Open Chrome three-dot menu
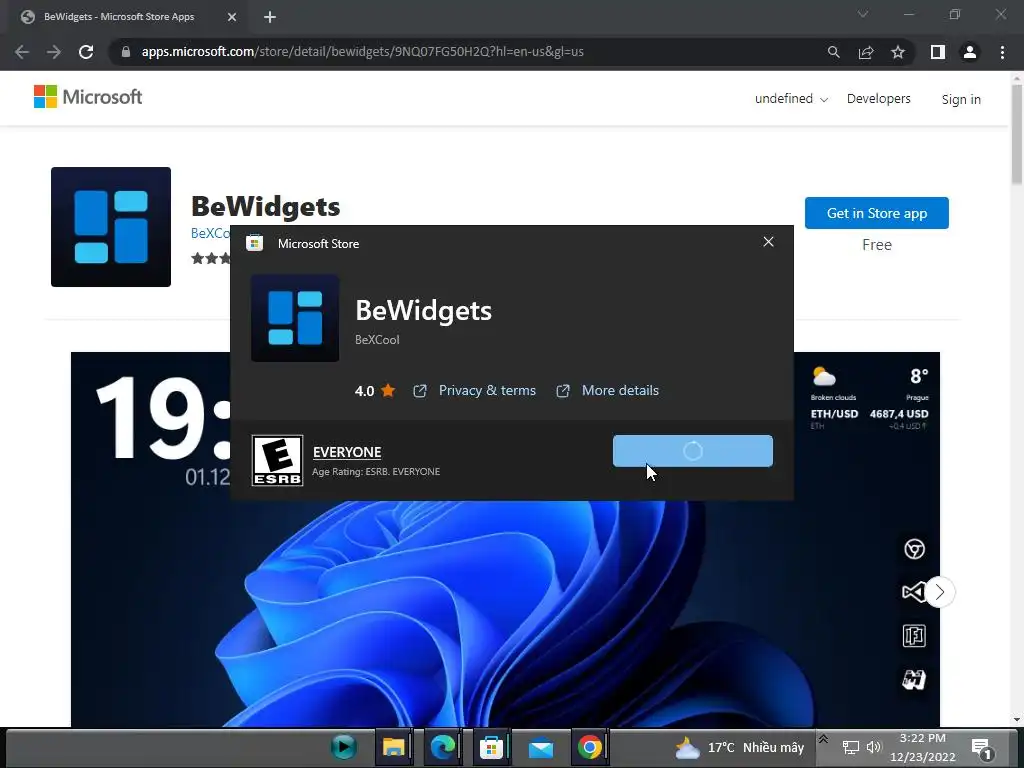Screen dimensions: 1024x768 (1002, 52)
